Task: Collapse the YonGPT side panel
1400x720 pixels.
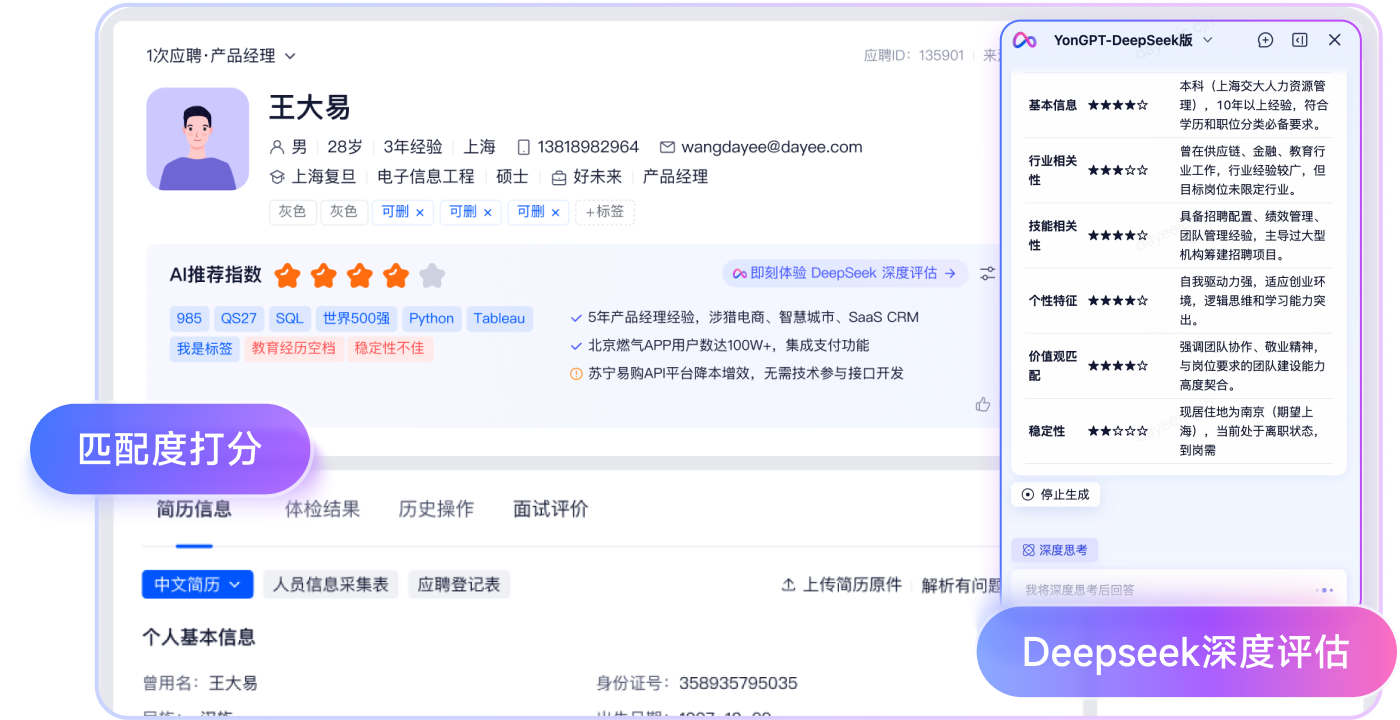Action: coord(1299,40)
